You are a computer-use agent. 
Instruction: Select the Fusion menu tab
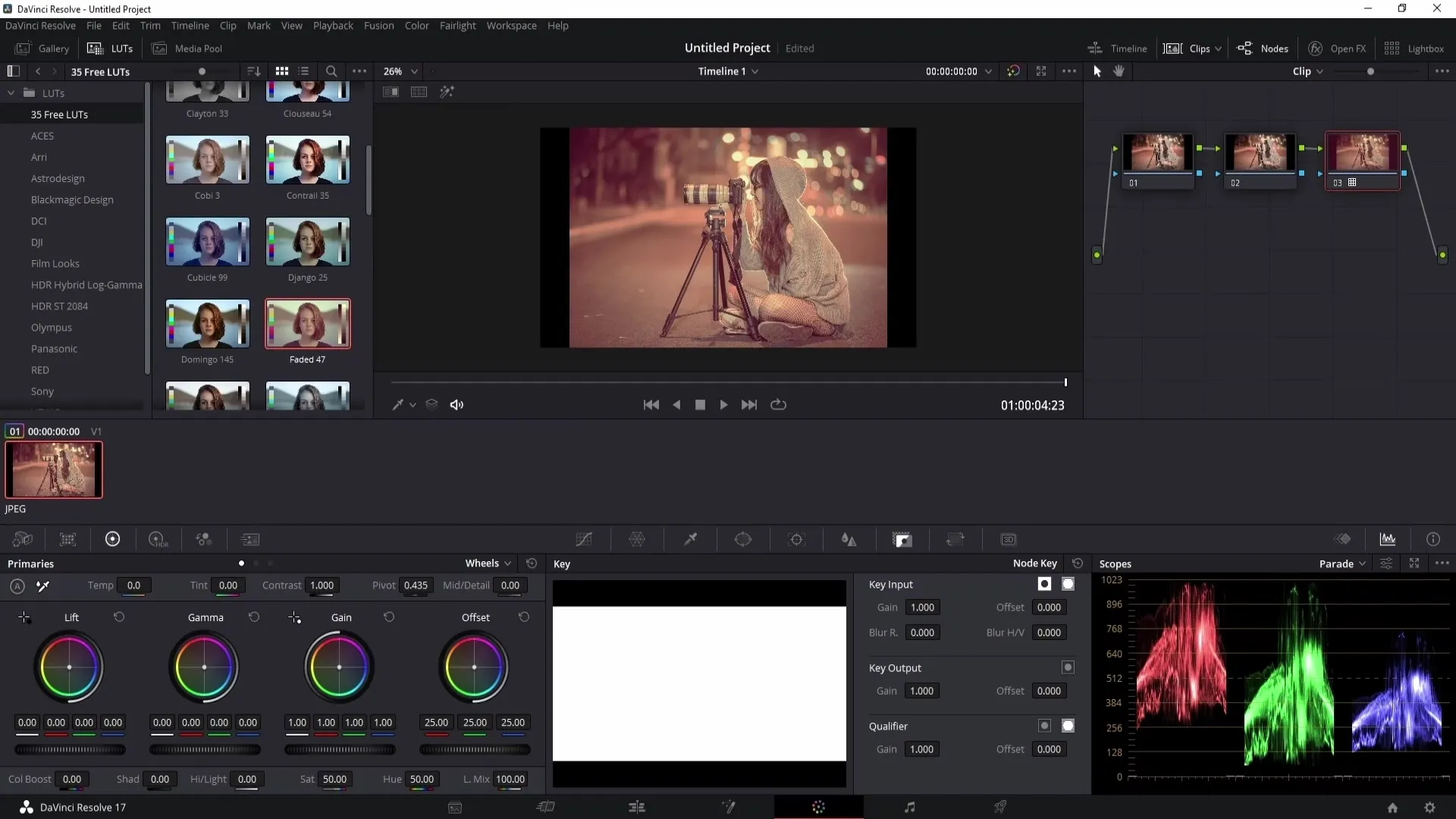(378, 25)
